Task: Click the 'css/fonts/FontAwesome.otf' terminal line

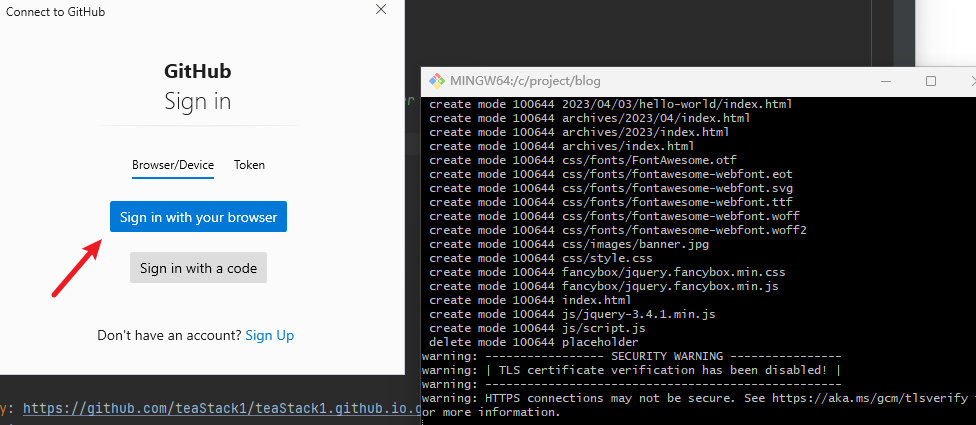Action: tap(583, 160)
